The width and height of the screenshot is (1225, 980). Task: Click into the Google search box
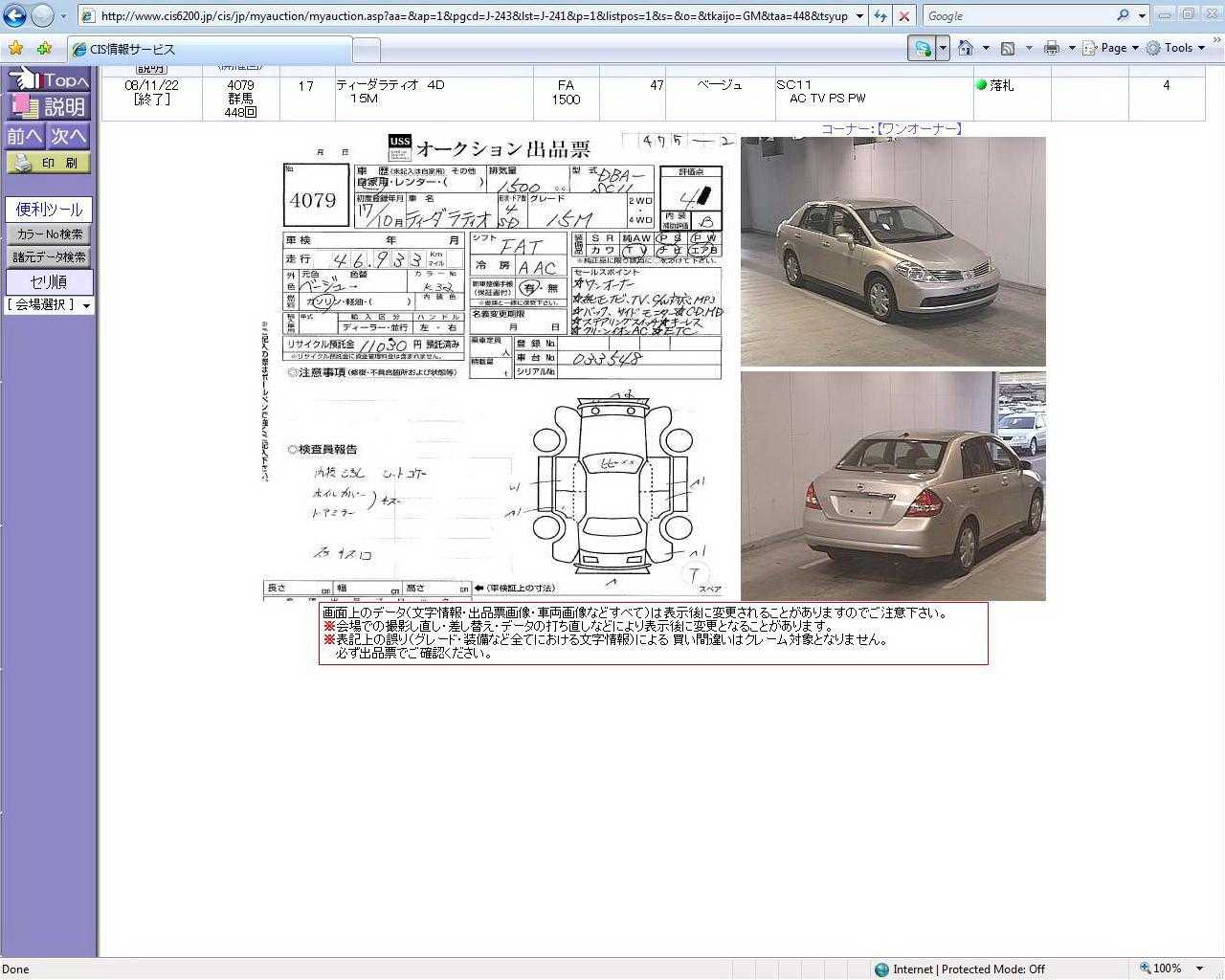[x=1017, y=16]
